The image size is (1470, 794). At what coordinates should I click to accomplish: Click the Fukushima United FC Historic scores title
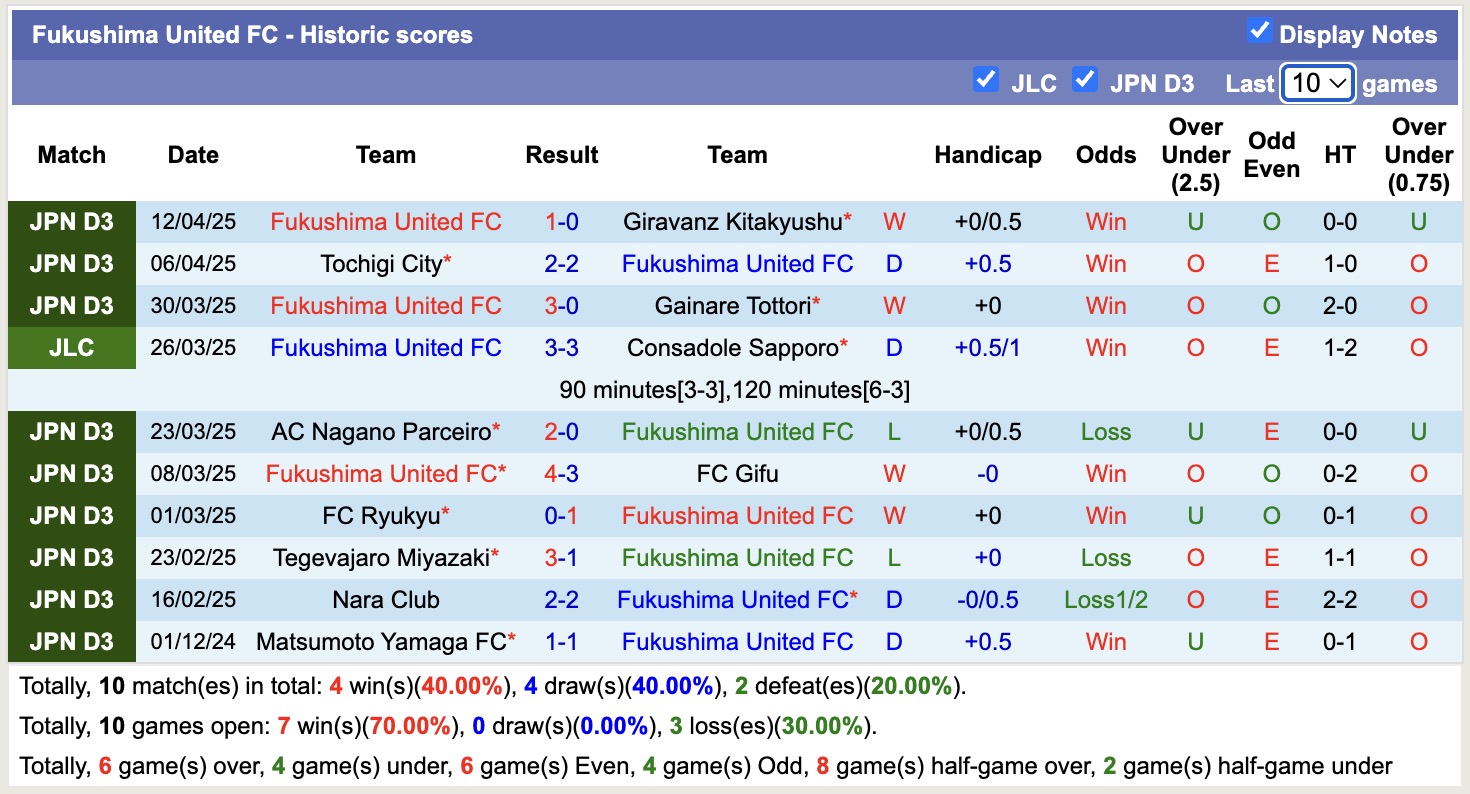tap(252, 34)
